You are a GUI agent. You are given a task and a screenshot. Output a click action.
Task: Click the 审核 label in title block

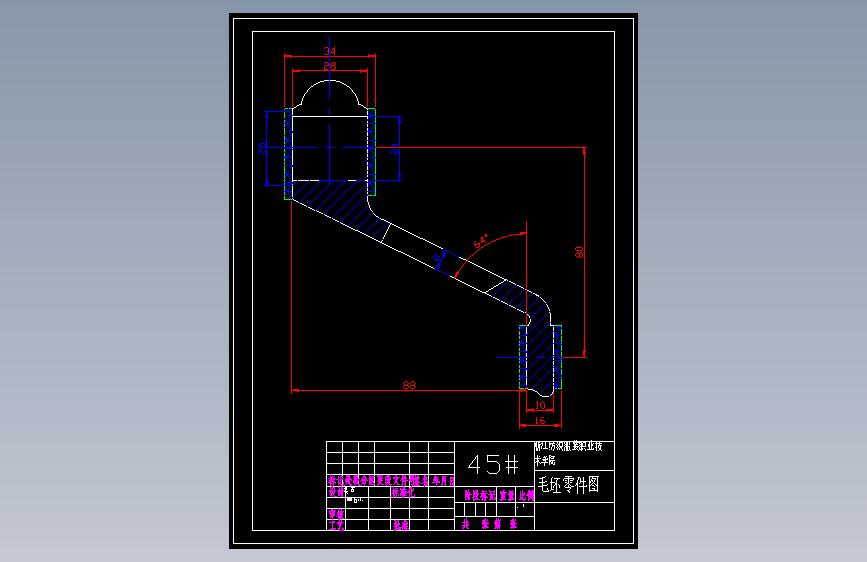336,514
